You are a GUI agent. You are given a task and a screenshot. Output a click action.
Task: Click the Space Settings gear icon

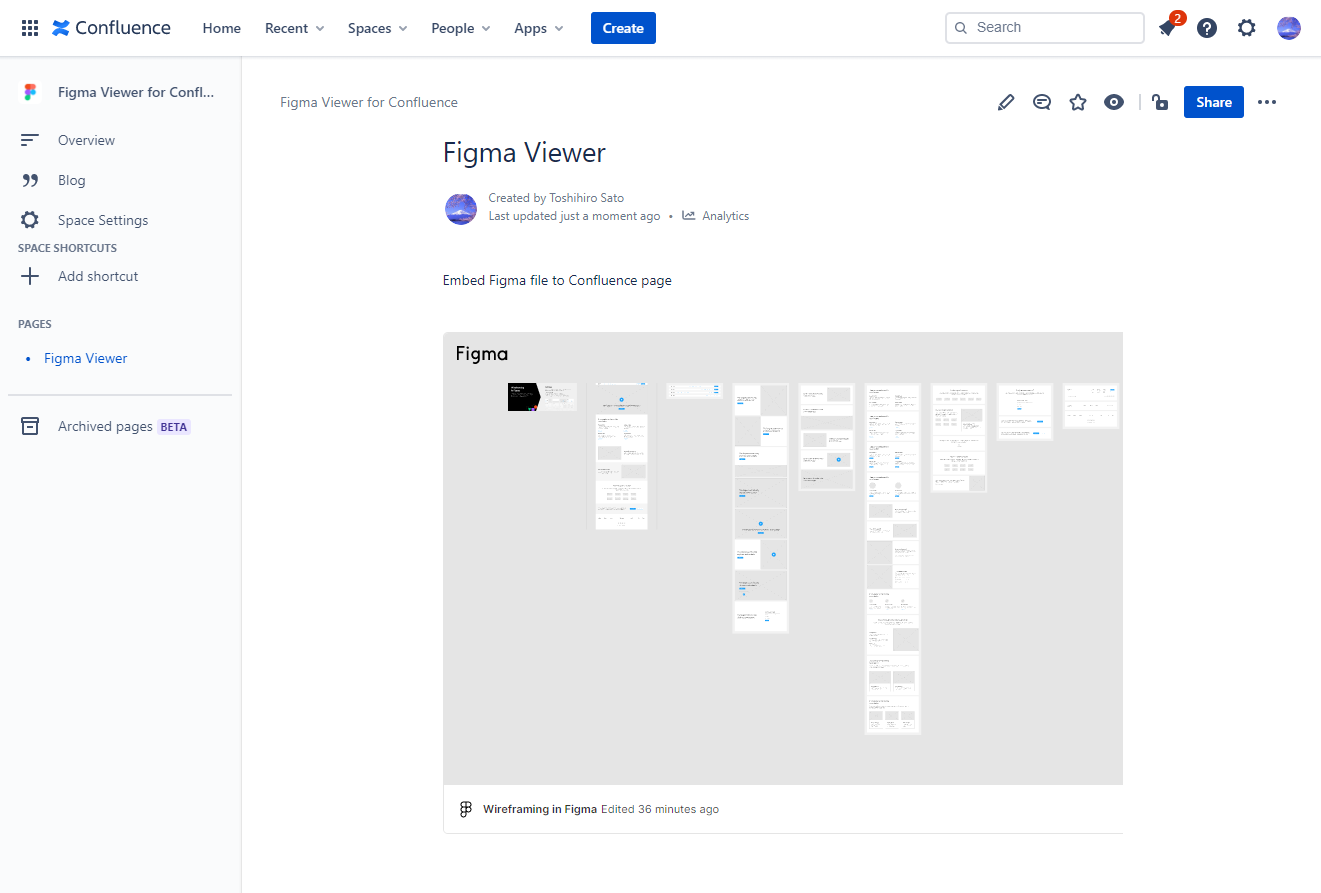30,220
